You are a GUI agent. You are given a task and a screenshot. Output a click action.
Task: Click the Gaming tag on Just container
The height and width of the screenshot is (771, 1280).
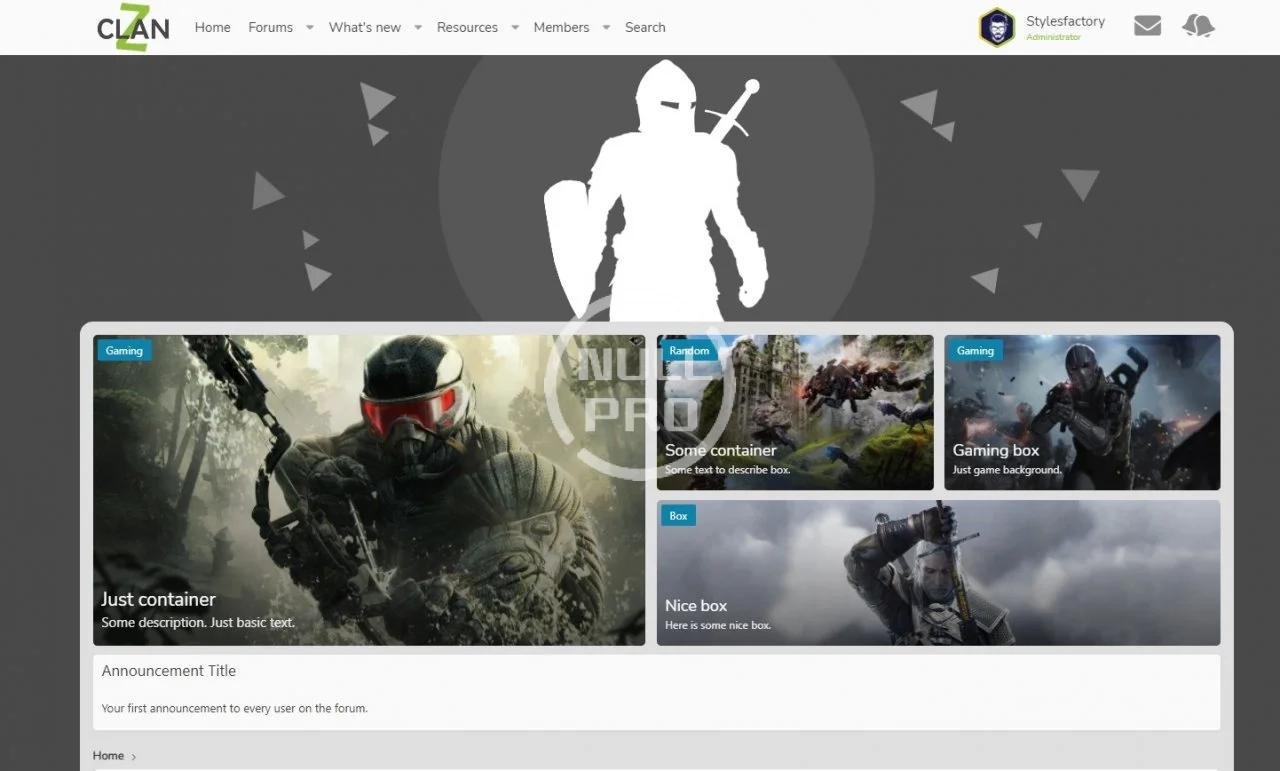(124, 351)
